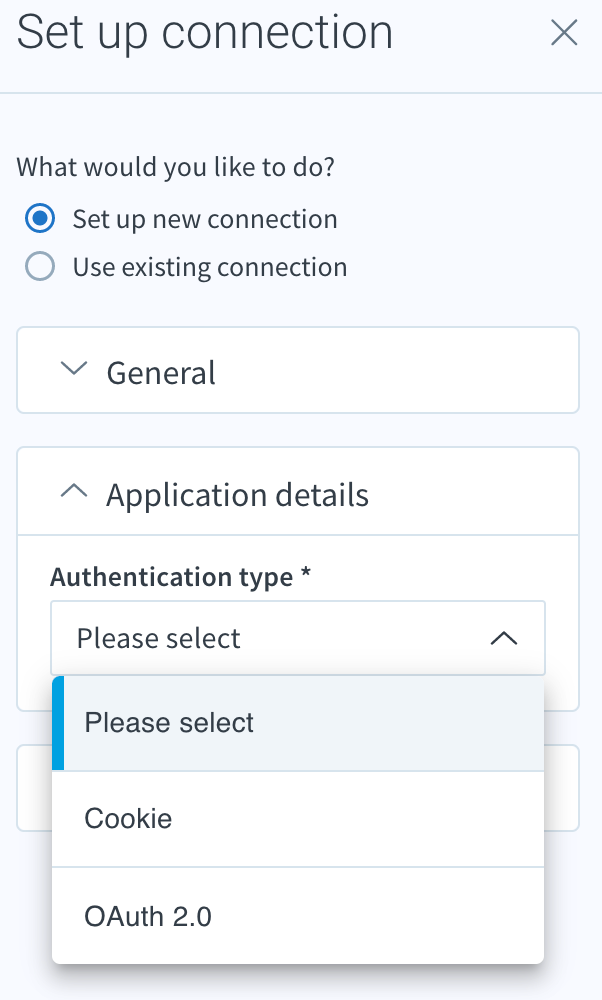602x1000 pixels.
Task: Click the General section header
Action: (161, 371)
